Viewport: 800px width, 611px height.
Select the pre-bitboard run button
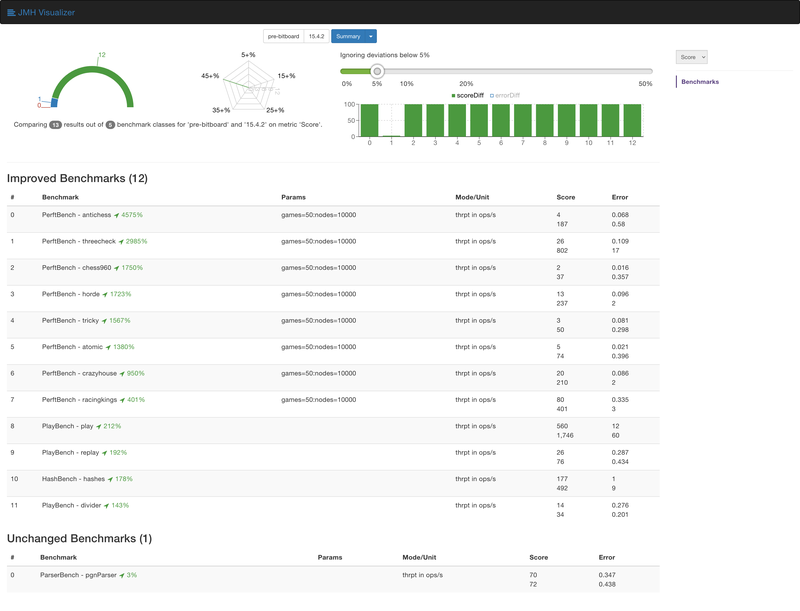[x=284, y=36]
